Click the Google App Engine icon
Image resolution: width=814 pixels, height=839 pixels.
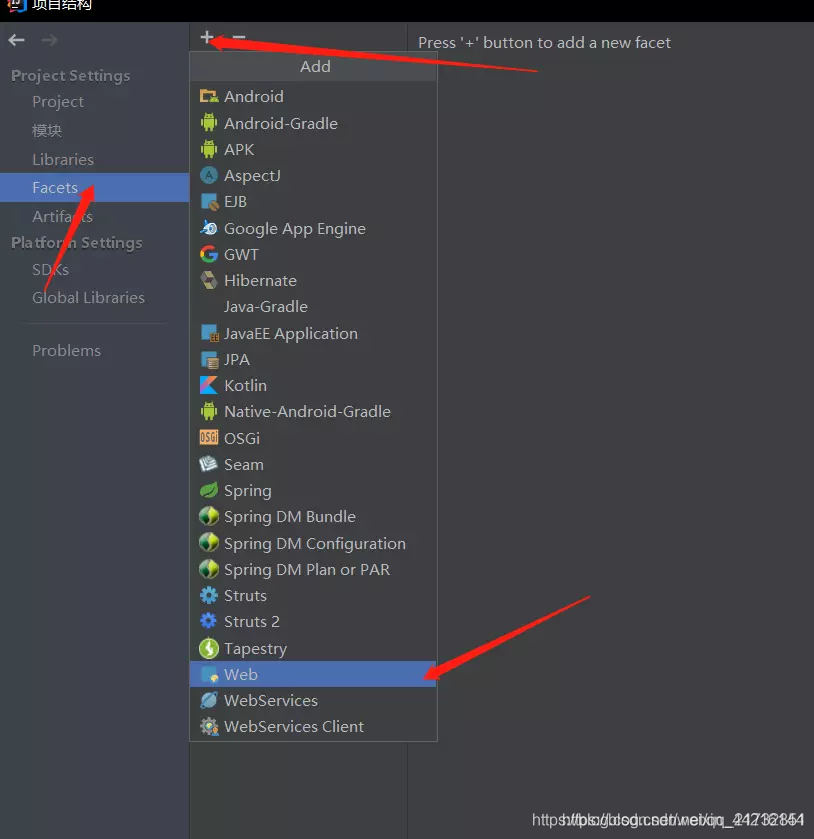coord(209,228)
